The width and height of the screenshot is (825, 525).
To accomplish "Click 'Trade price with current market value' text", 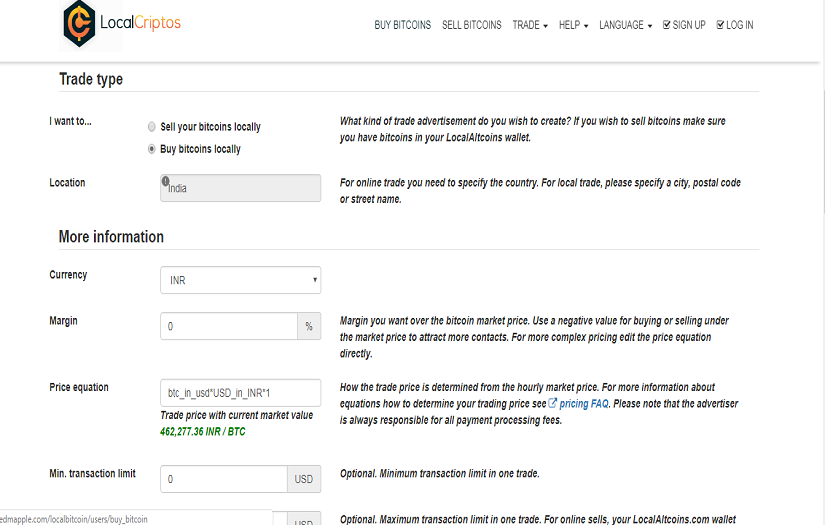I will point(237,415).
